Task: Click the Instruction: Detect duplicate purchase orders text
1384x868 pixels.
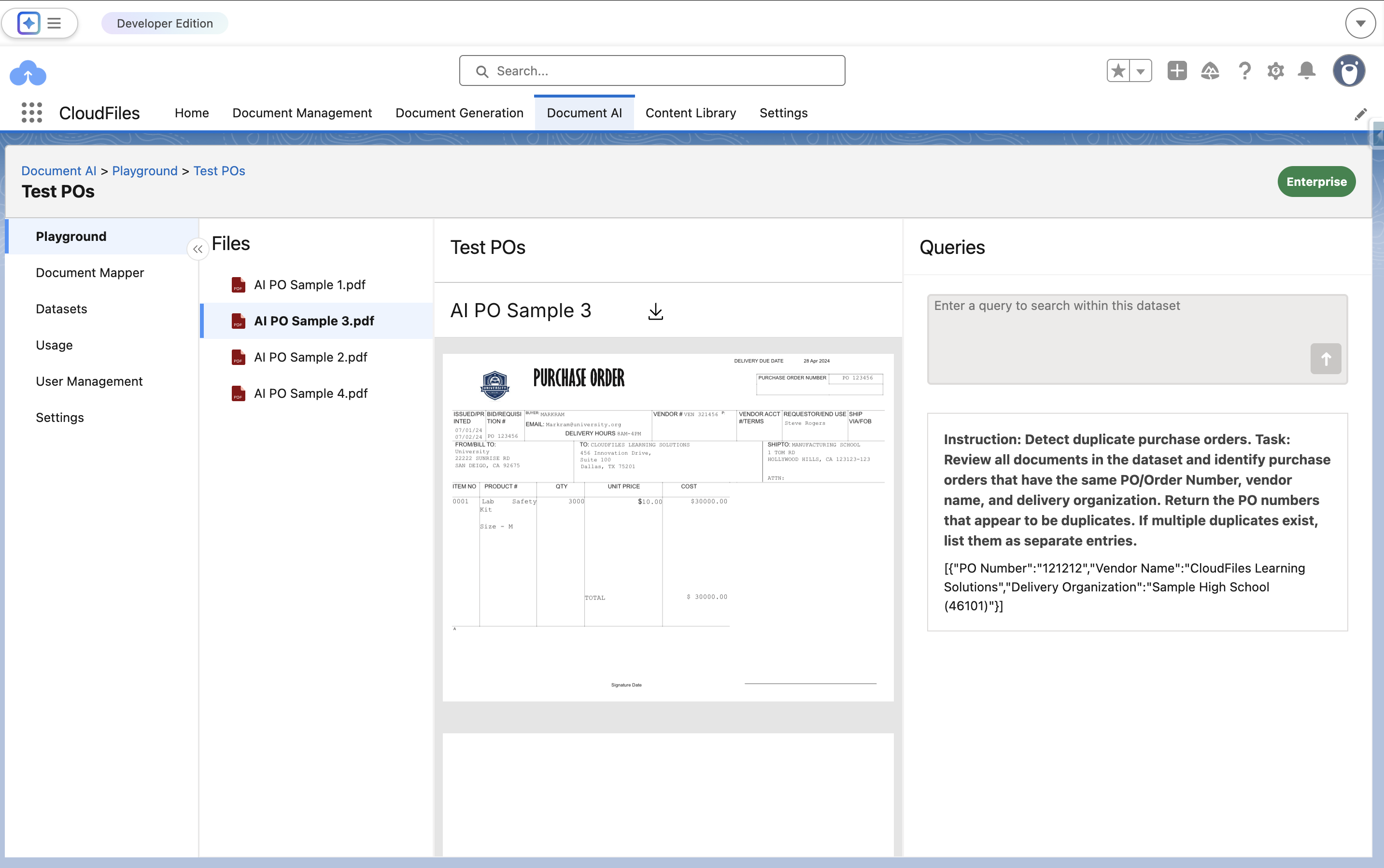Action: [1137, 490]
